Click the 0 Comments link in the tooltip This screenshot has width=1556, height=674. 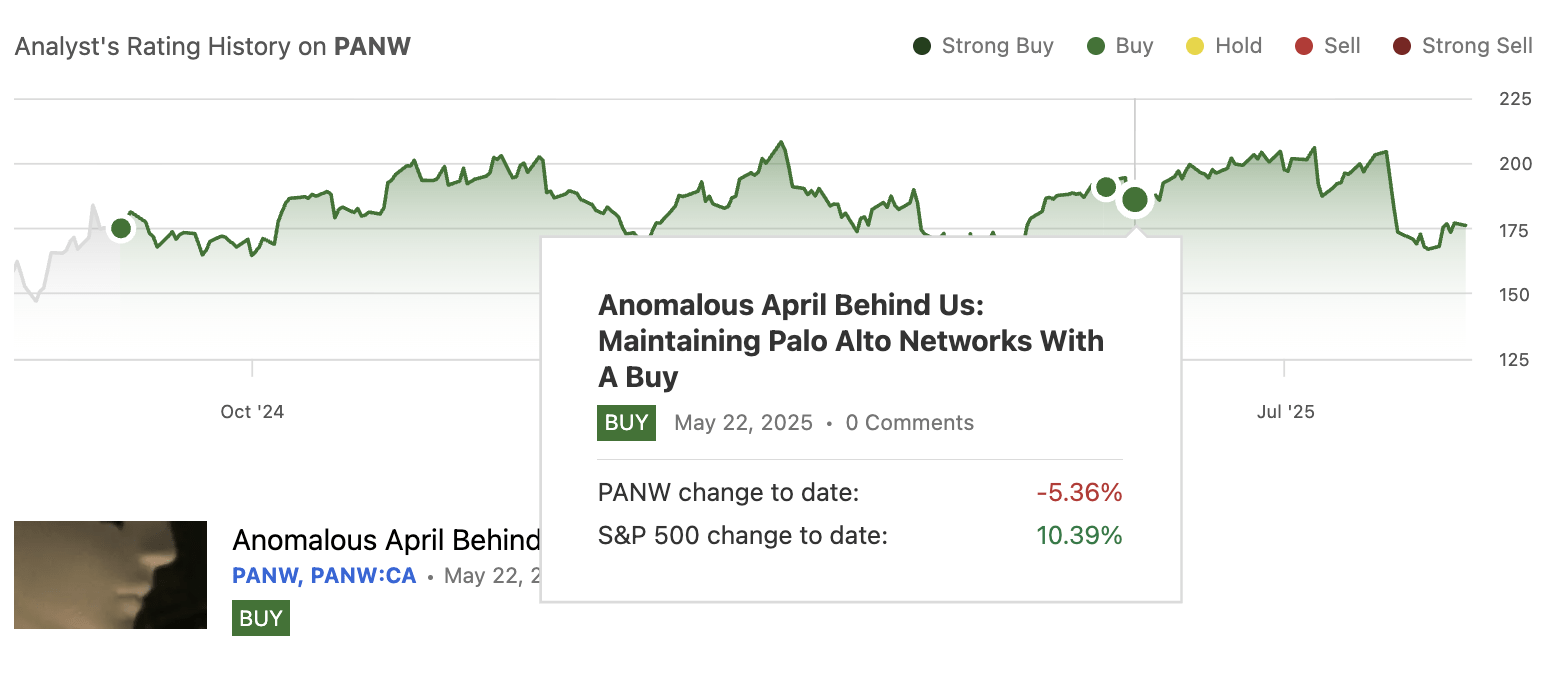tap(909, 422)
